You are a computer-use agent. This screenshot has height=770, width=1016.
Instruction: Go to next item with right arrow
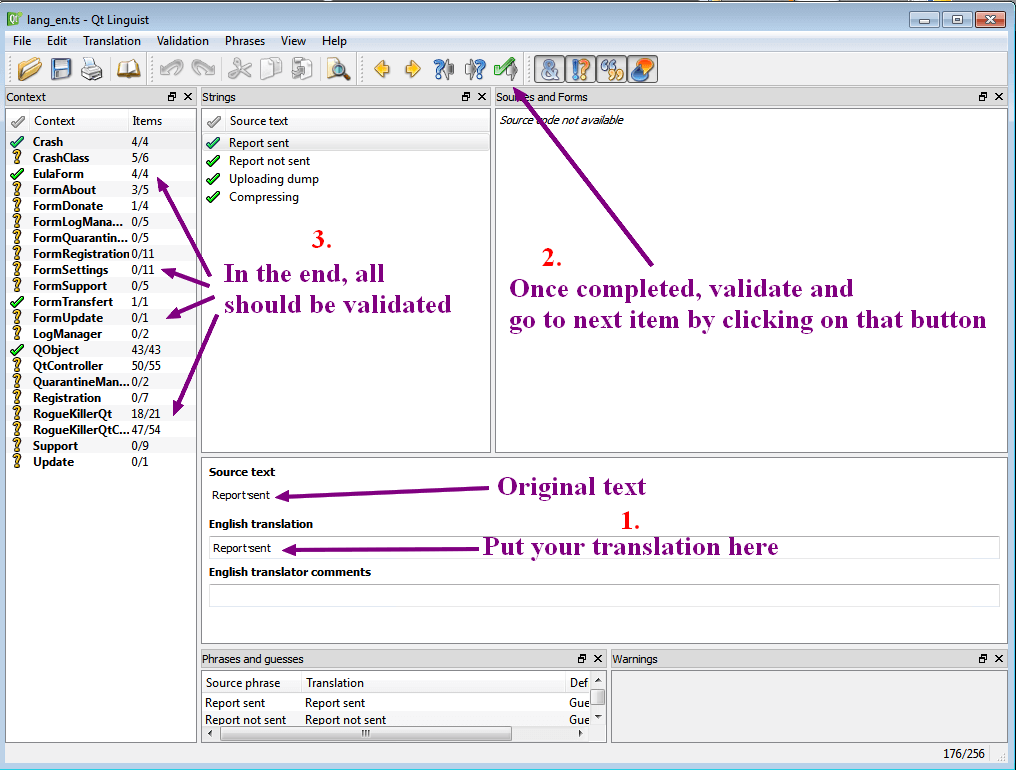click(412, 69)
